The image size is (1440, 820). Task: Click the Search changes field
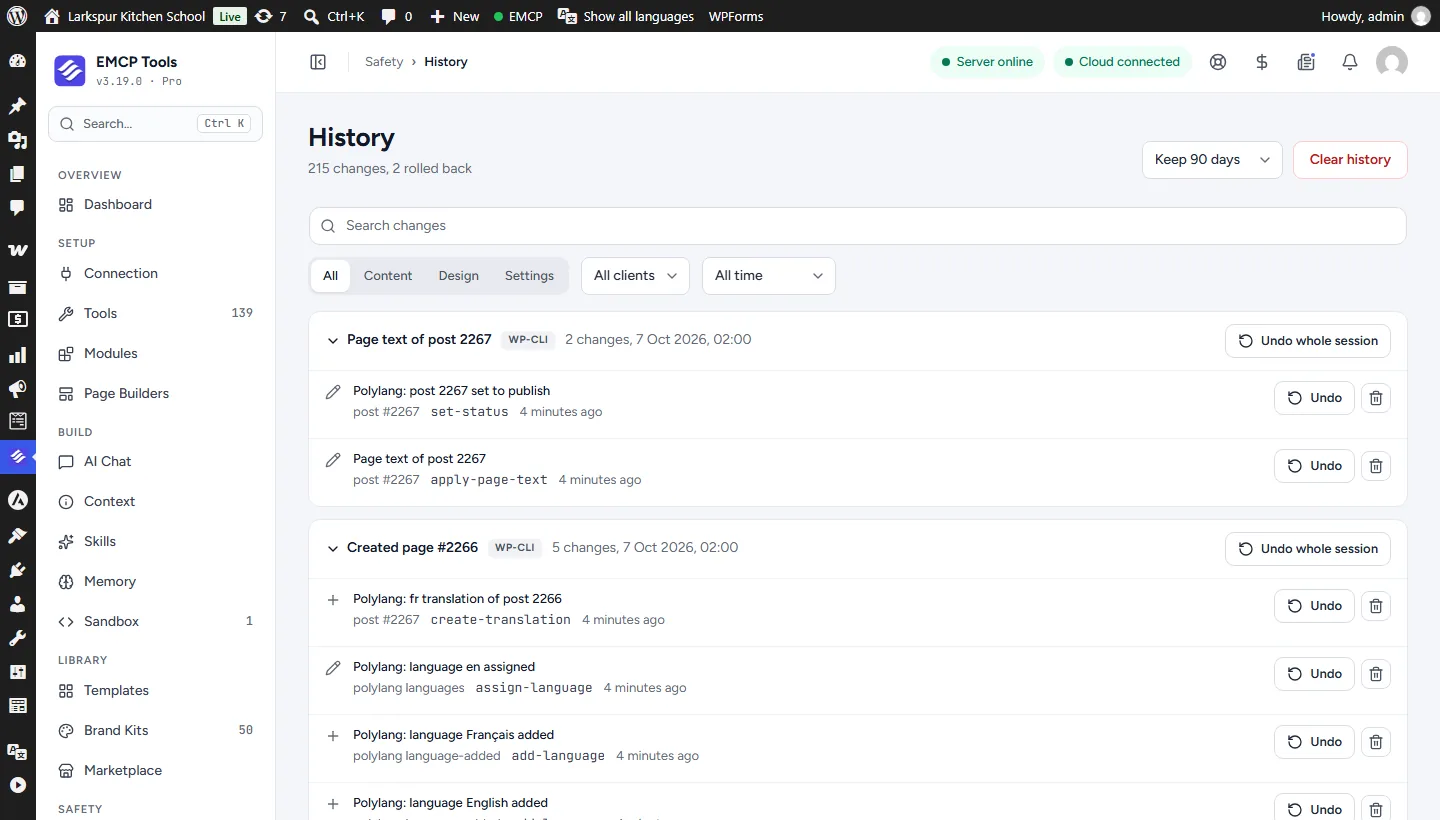(x=858, y=226)
